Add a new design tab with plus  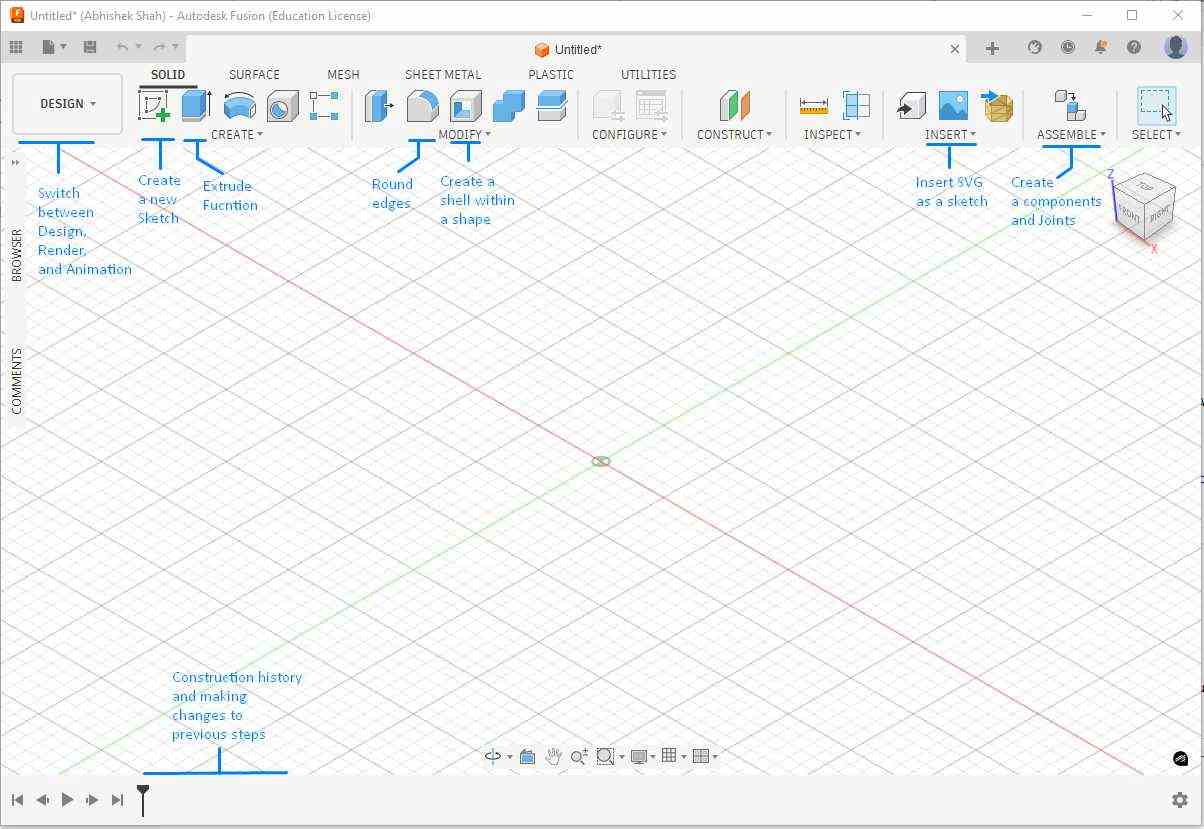coord(992,48)
